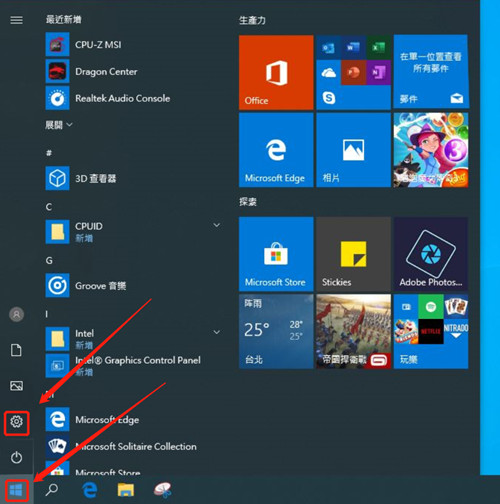Jump via the I letter header
Image resolution: width=500 pixels, height=504 pixels.
pyautogui.click(x=47, y=314)
